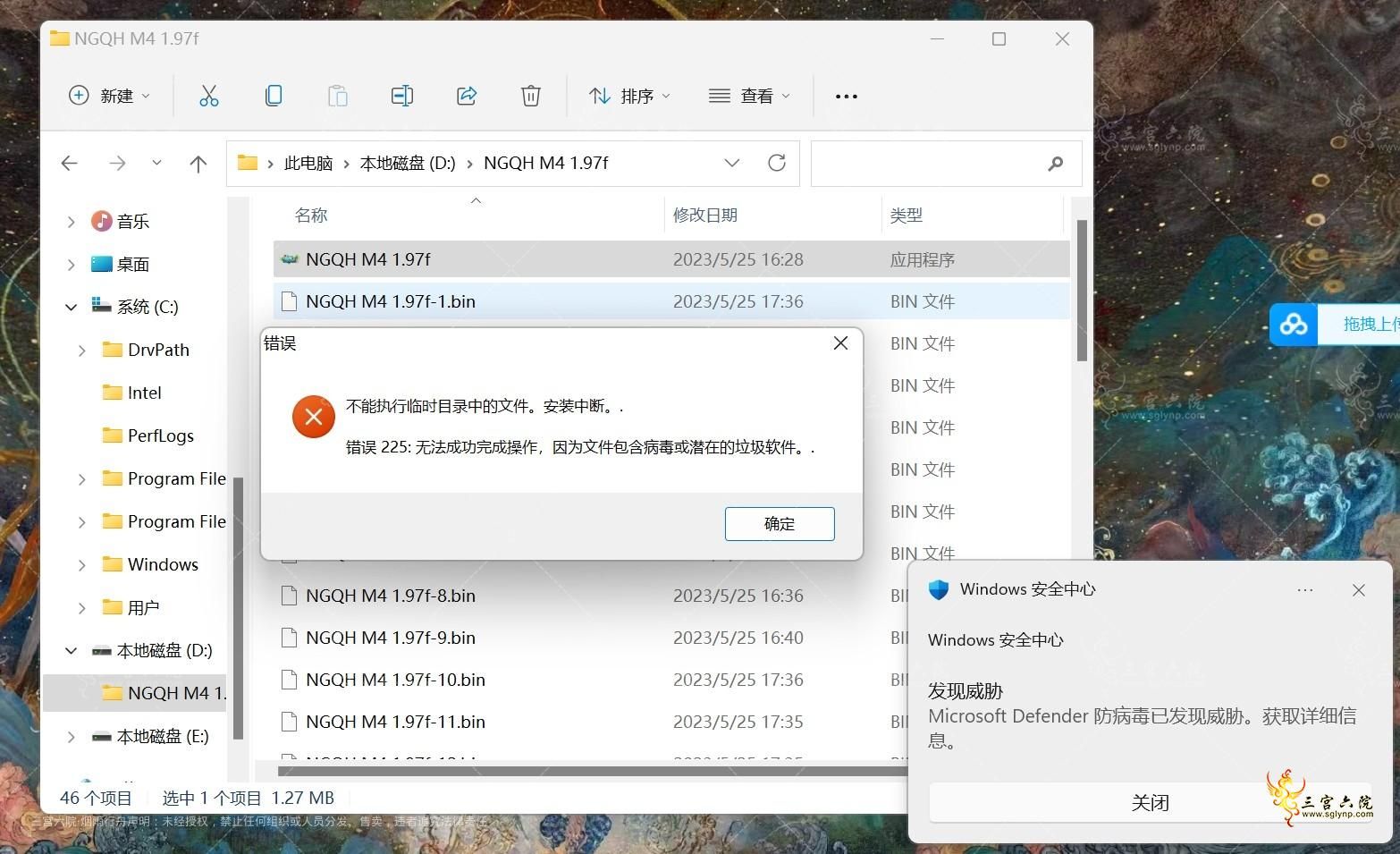Click the file list vertical scrollbar

click(1082, 291)
